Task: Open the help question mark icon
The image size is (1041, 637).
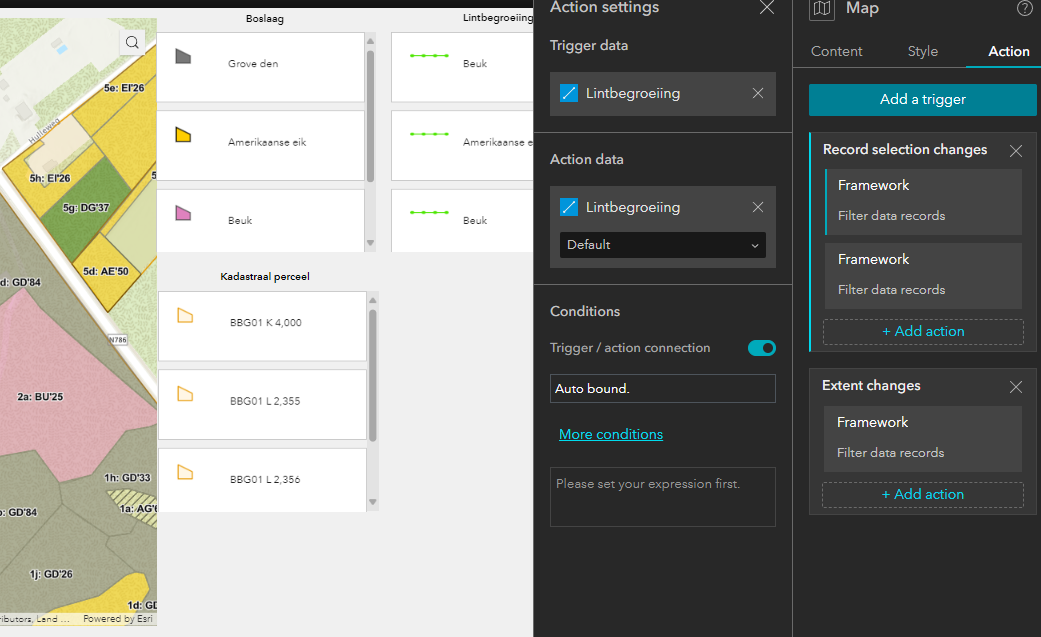Action: point(1024,8)
